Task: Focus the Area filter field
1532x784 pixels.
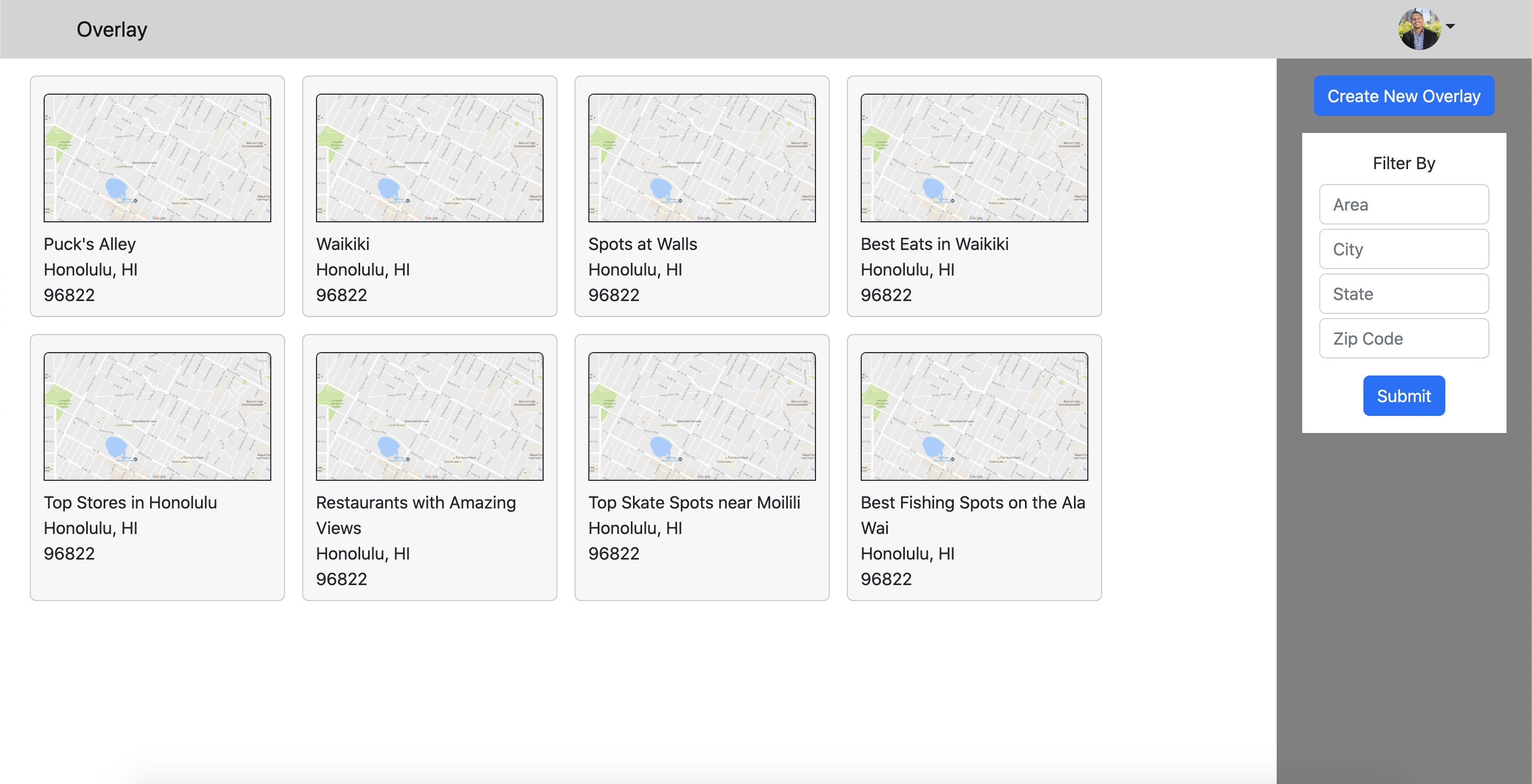Action: point(1404,204)
